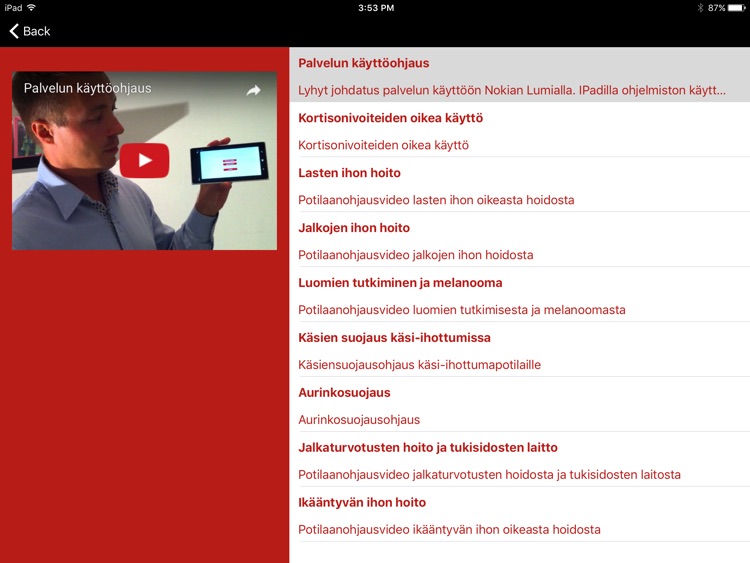
Task: Tap the Wi-Fi icon in status bar
Action: [x=32, y=8]
